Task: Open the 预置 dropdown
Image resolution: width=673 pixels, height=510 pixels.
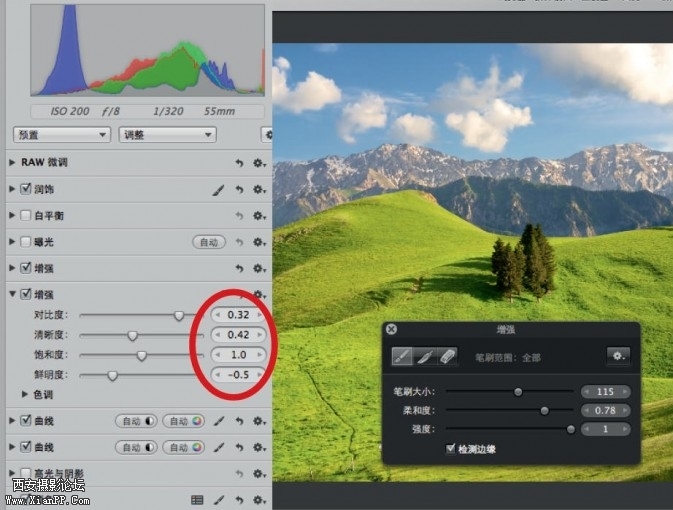Action: point(62,134)
